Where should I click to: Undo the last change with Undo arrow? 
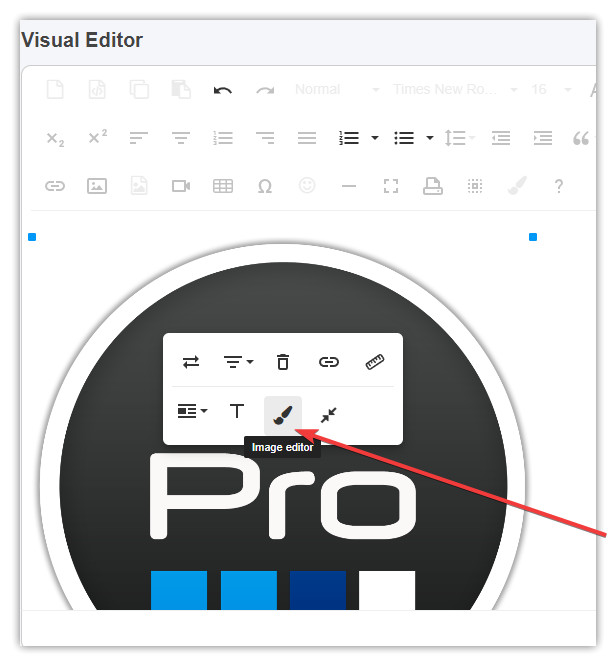pyautogui.click(x=223, y=90)
